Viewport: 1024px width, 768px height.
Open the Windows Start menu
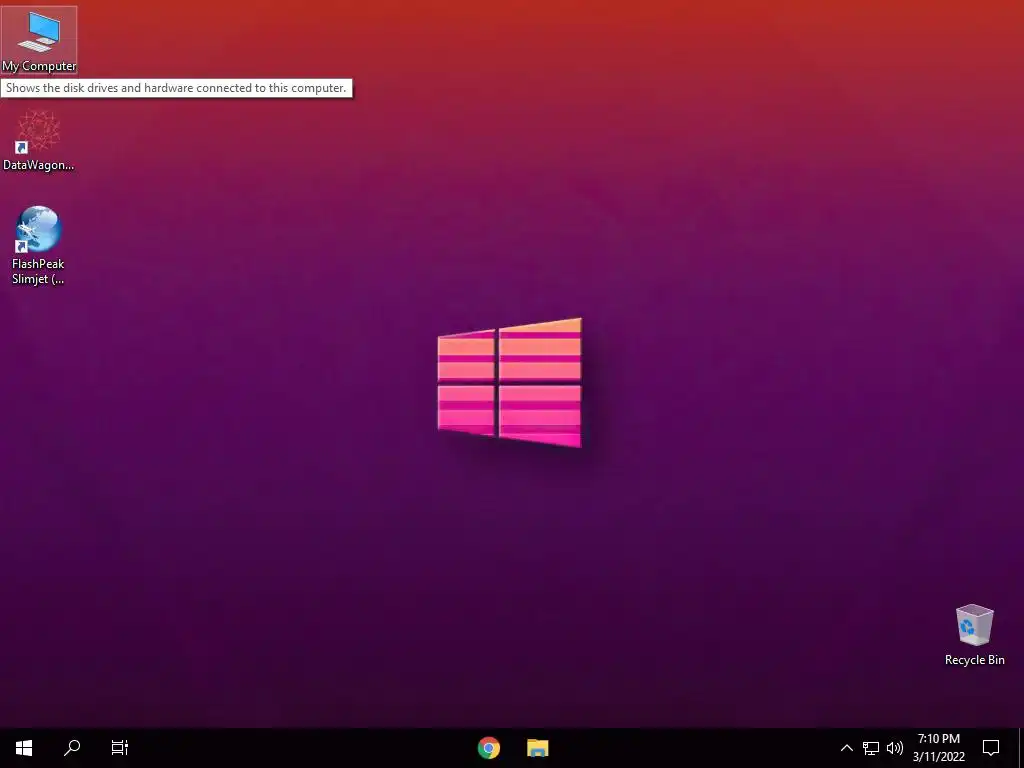24,748
